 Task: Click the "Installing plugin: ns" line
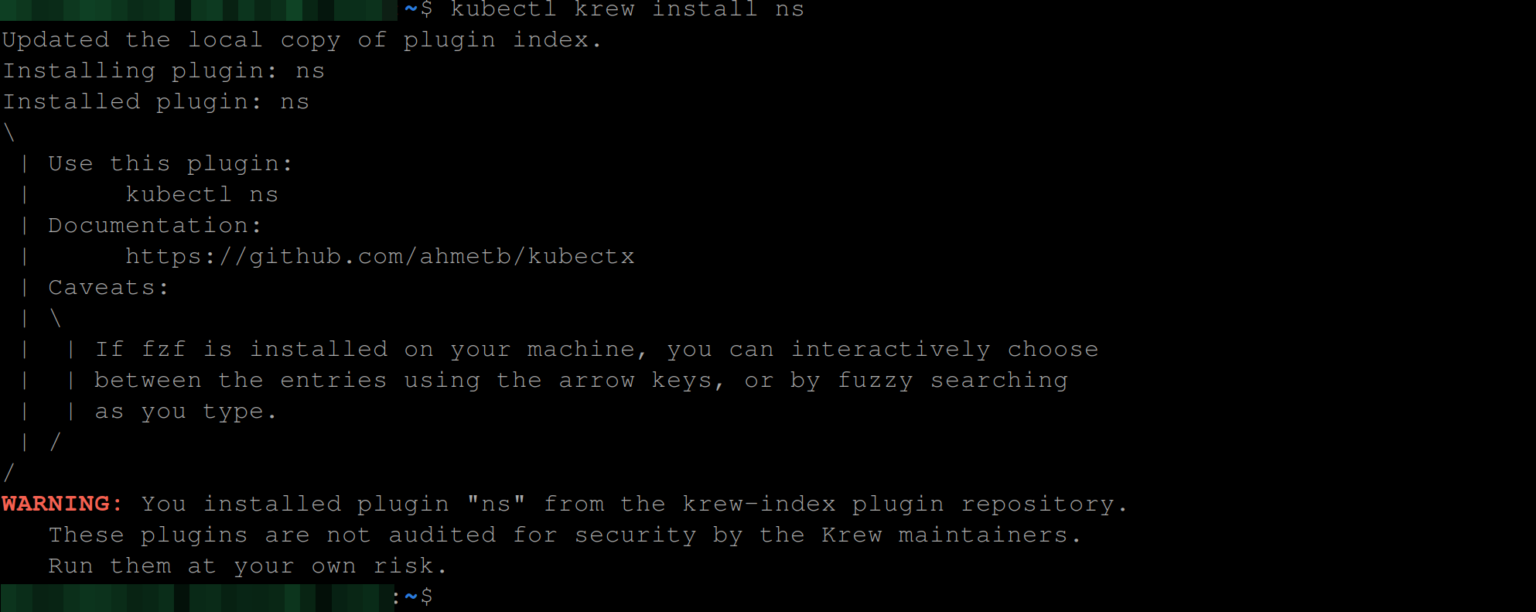163,71
